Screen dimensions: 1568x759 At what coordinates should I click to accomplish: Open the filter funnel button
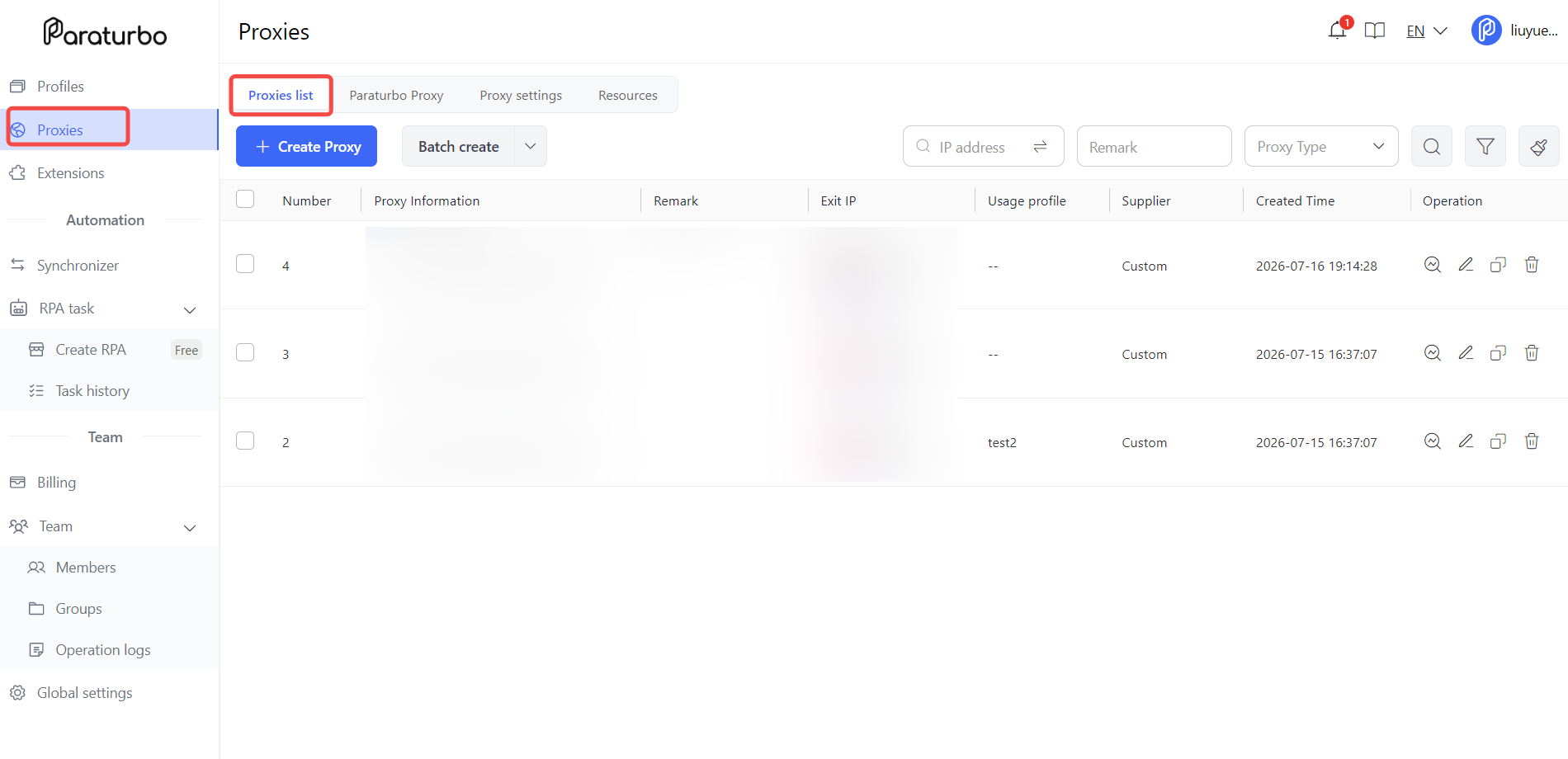[x=1485, y=147]
